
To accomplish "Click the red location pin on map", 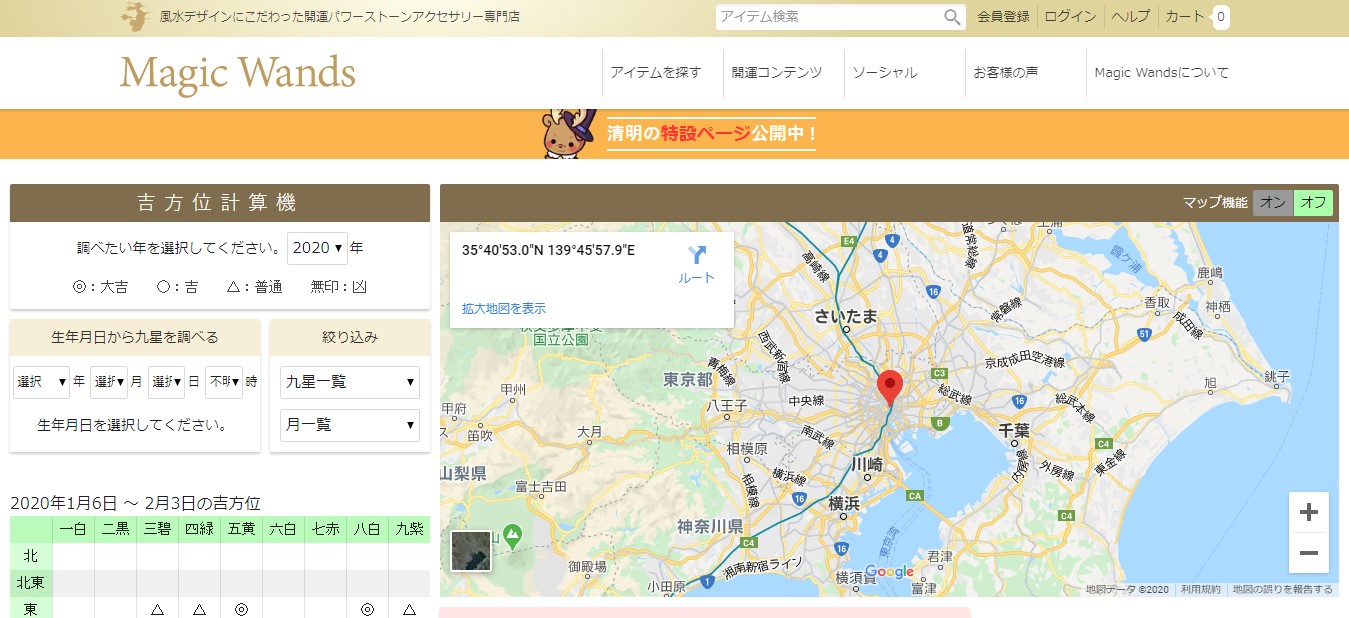I will (x=889, y=387).
